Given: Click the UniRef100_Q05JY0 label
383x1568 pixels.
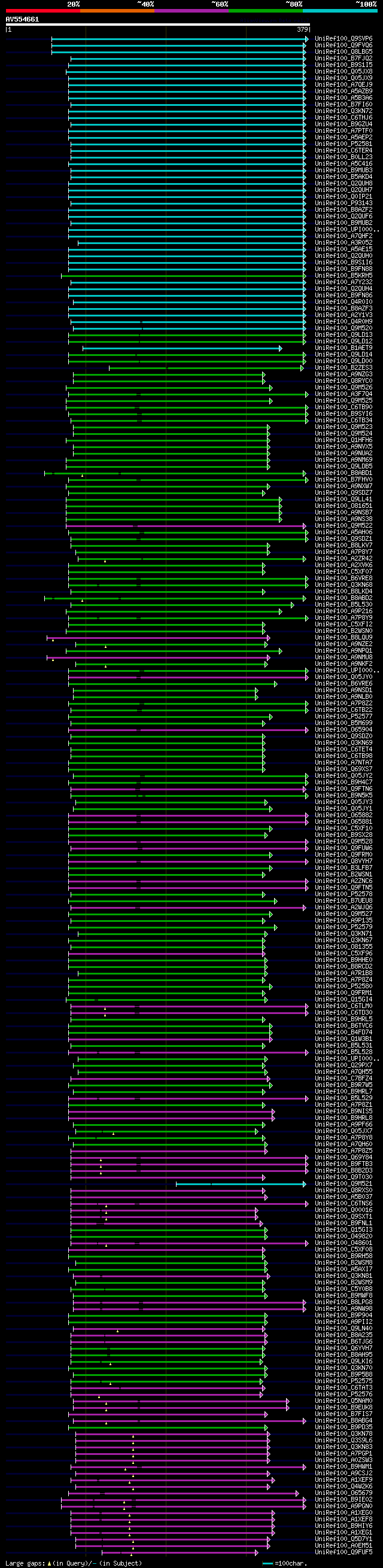Looking at the screenshot, I should pyautogui.click(x=344, y=677).
